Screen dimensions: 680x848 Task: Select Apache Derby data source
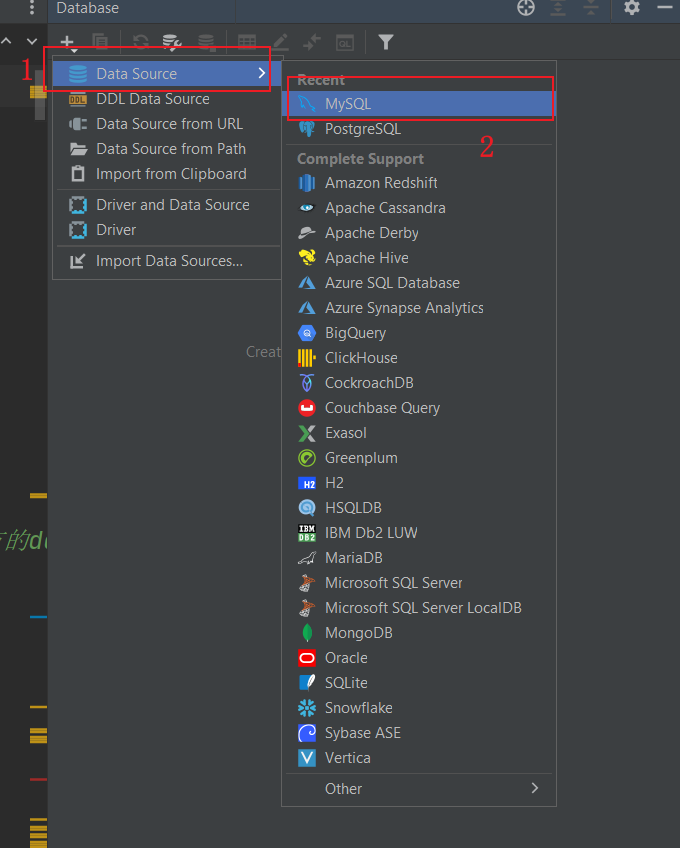(x=419, y=233)
